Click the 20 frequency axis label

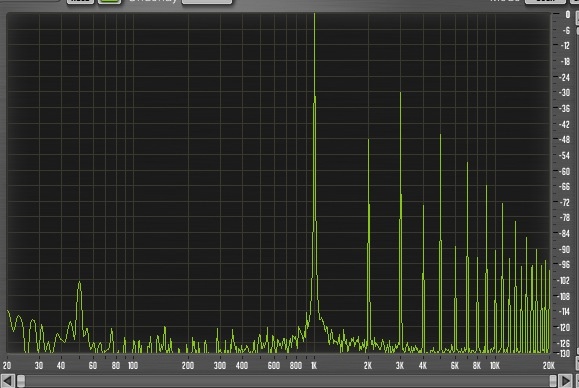point(7,365)
